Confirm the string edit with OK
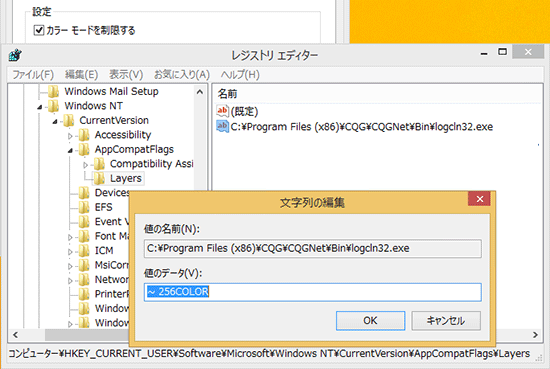Image resolution: width=550 pixels, height=369 pixels. [370, 321]
